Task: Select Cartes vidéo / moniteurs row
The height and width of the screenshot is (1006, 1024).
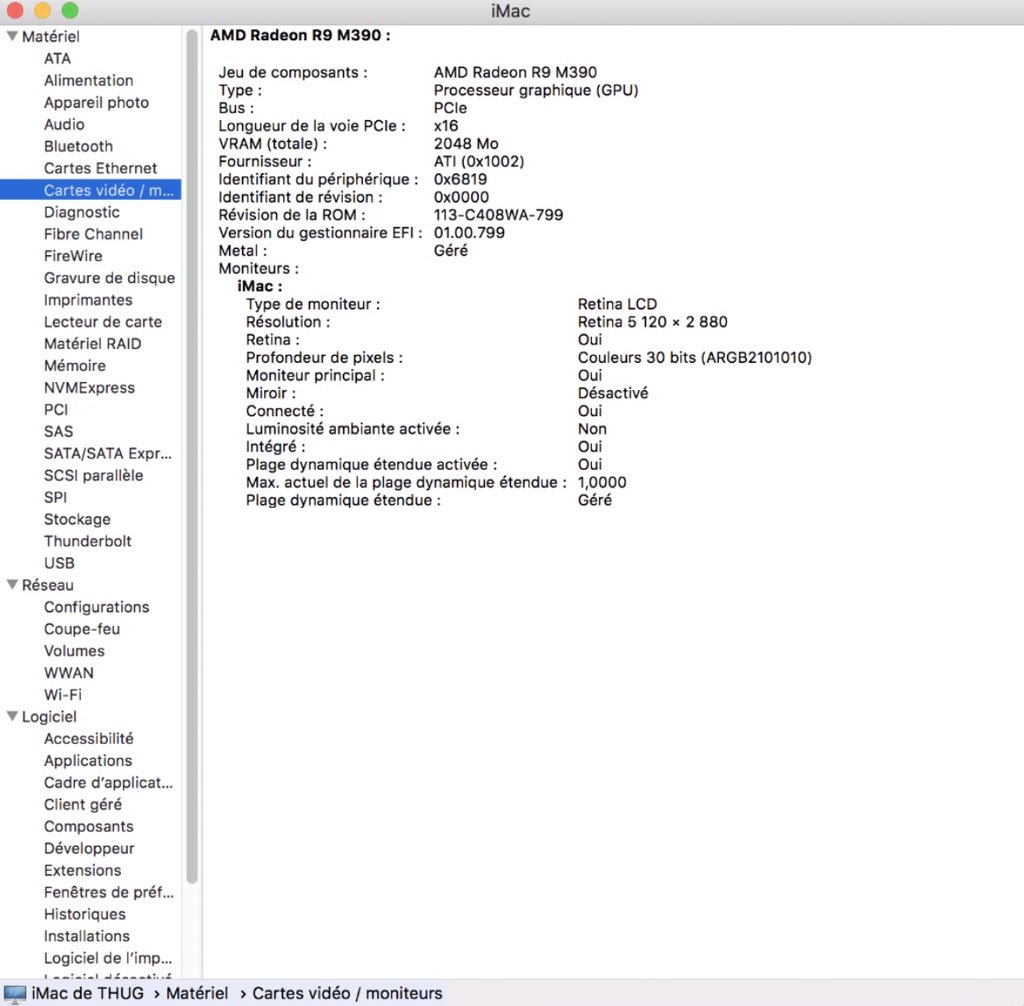Action: coord(91,190)
